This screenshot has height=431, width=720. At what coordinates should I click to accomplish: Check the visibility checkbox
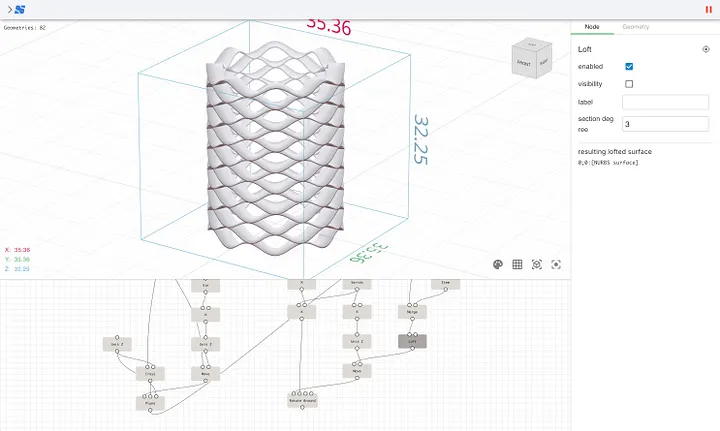(x=629, y=84)
